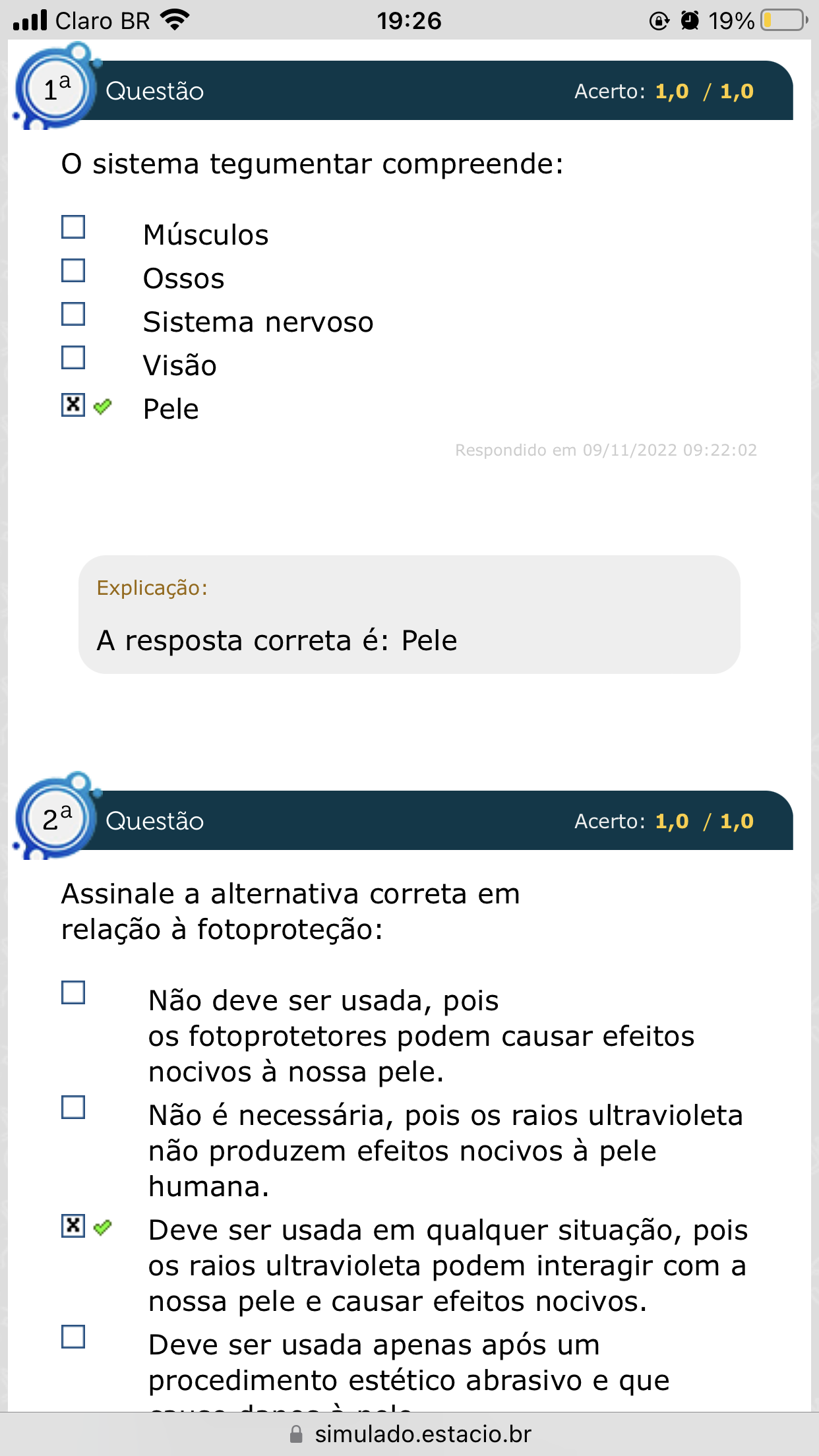The height and width of the screenshot is (1456, 819).
Task: Tap the orientation lock status icon
Action: [x=659, y=21]
